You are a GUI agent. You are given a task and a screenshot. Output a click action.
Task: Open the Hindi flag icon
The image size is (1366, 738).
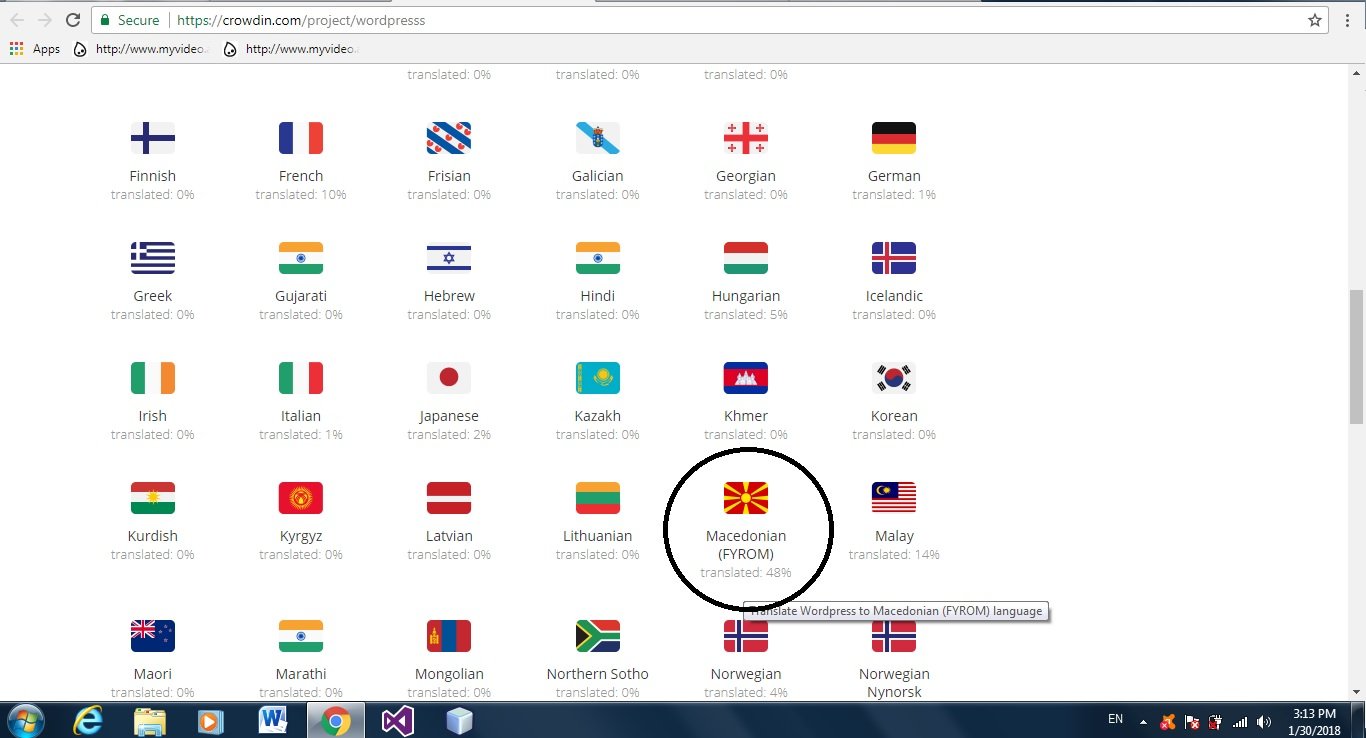pyautogui.click(x=598, y=258)
